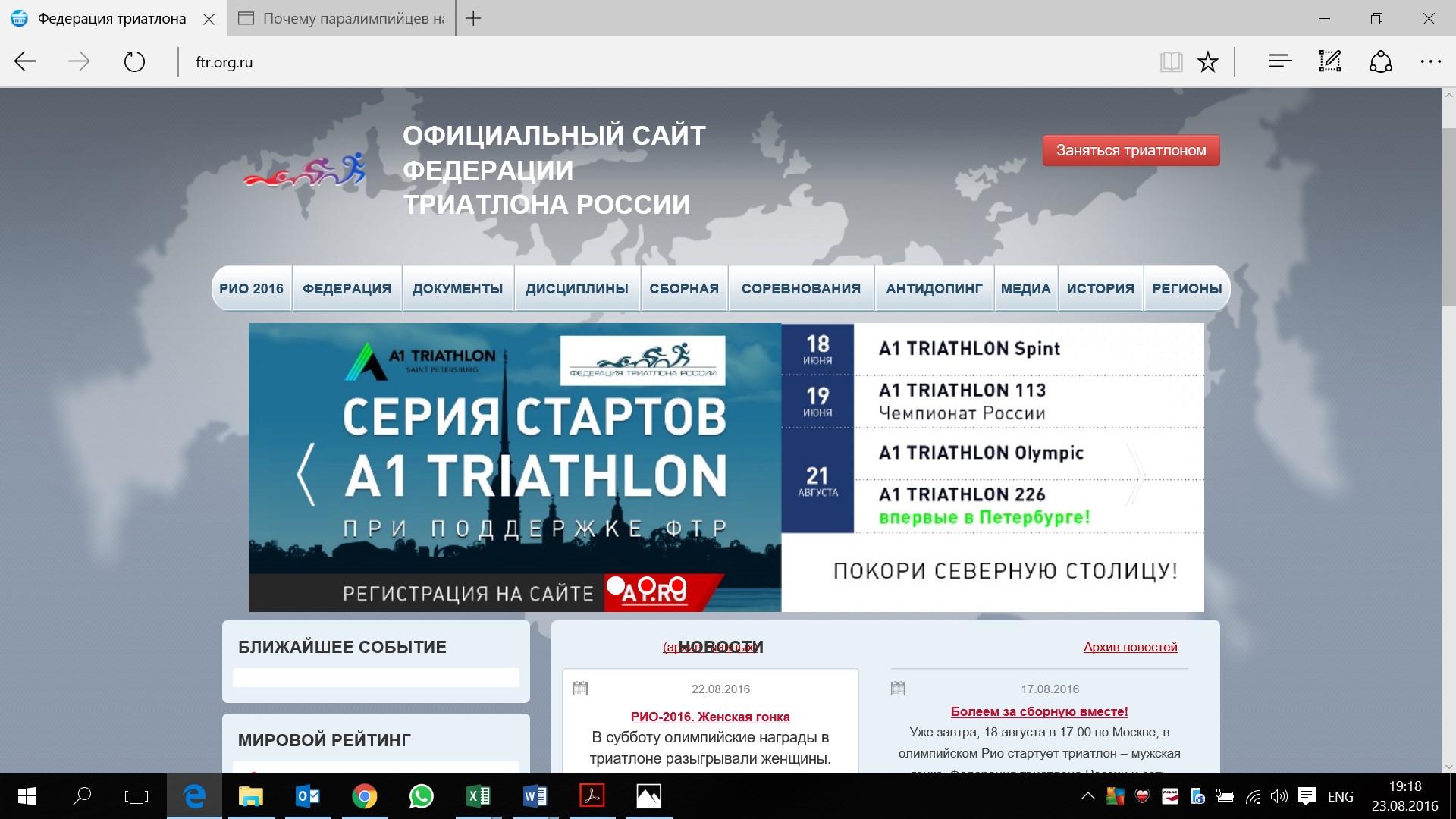This screenshot has height=819, width=1456.
Task: Open the ДИСЦИПЛИНЫ menu item
Action: 577,289
